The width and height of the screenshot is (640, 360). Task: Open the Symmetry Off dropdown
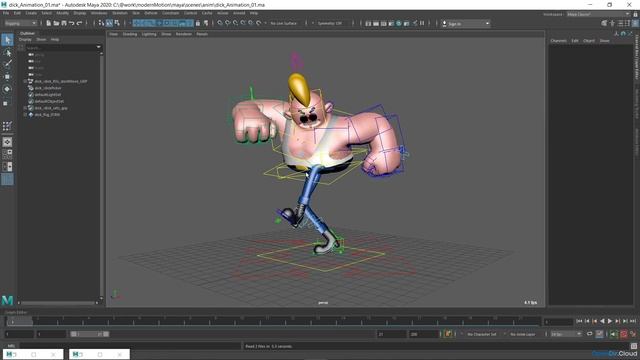pyautogui.click(x=330, y=23)
